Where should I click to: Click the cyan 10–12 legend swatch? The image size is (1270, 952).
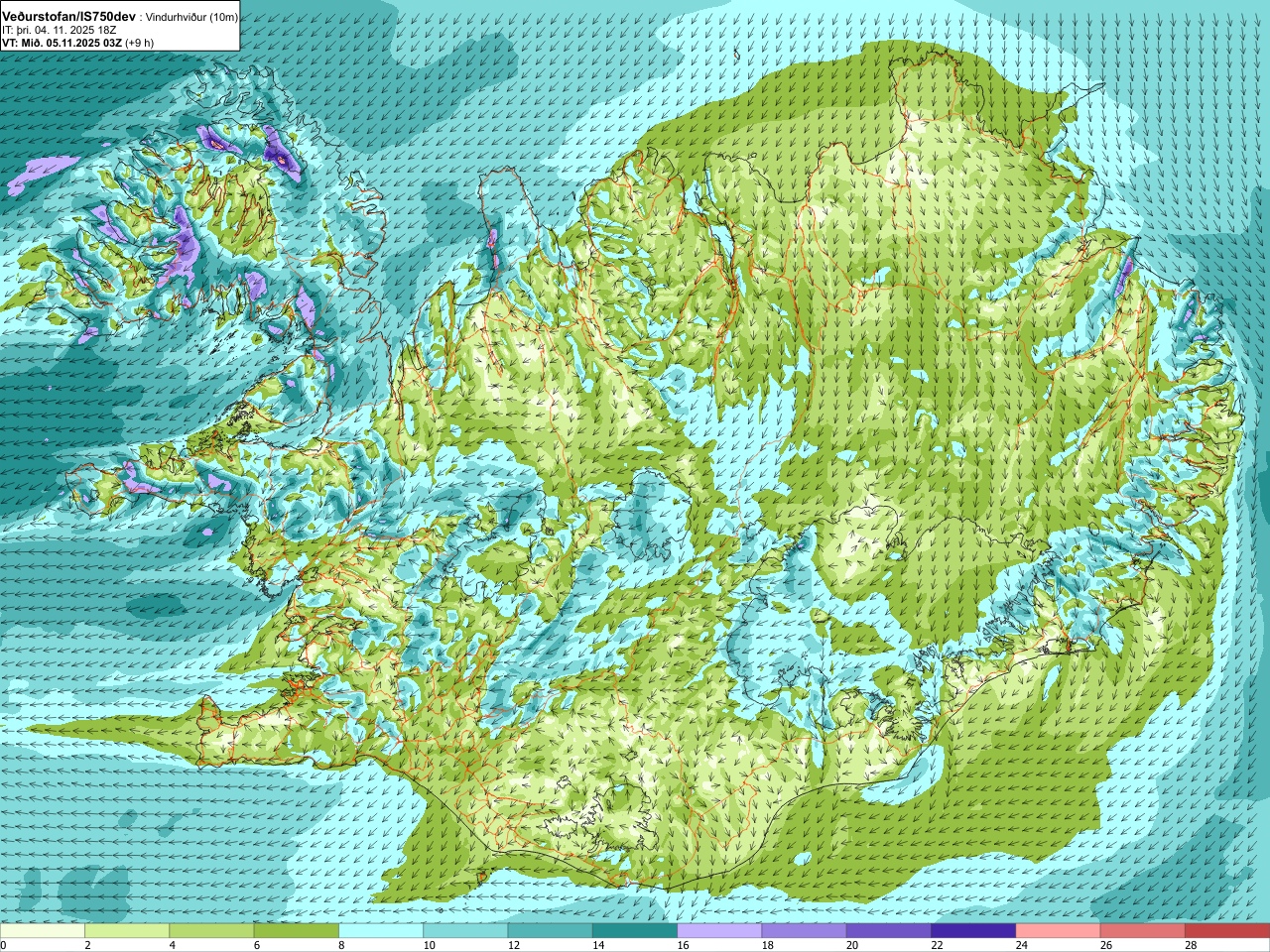[x=465, y=931]
